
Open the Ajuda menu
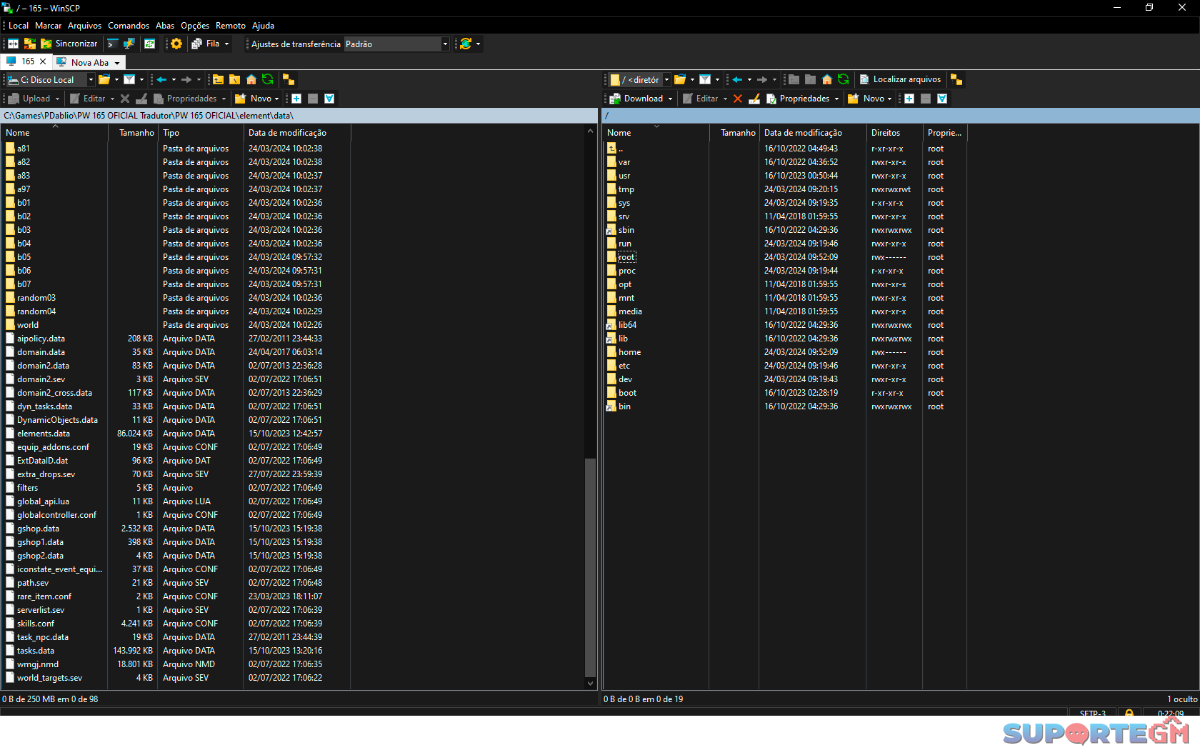click(263, 25)
